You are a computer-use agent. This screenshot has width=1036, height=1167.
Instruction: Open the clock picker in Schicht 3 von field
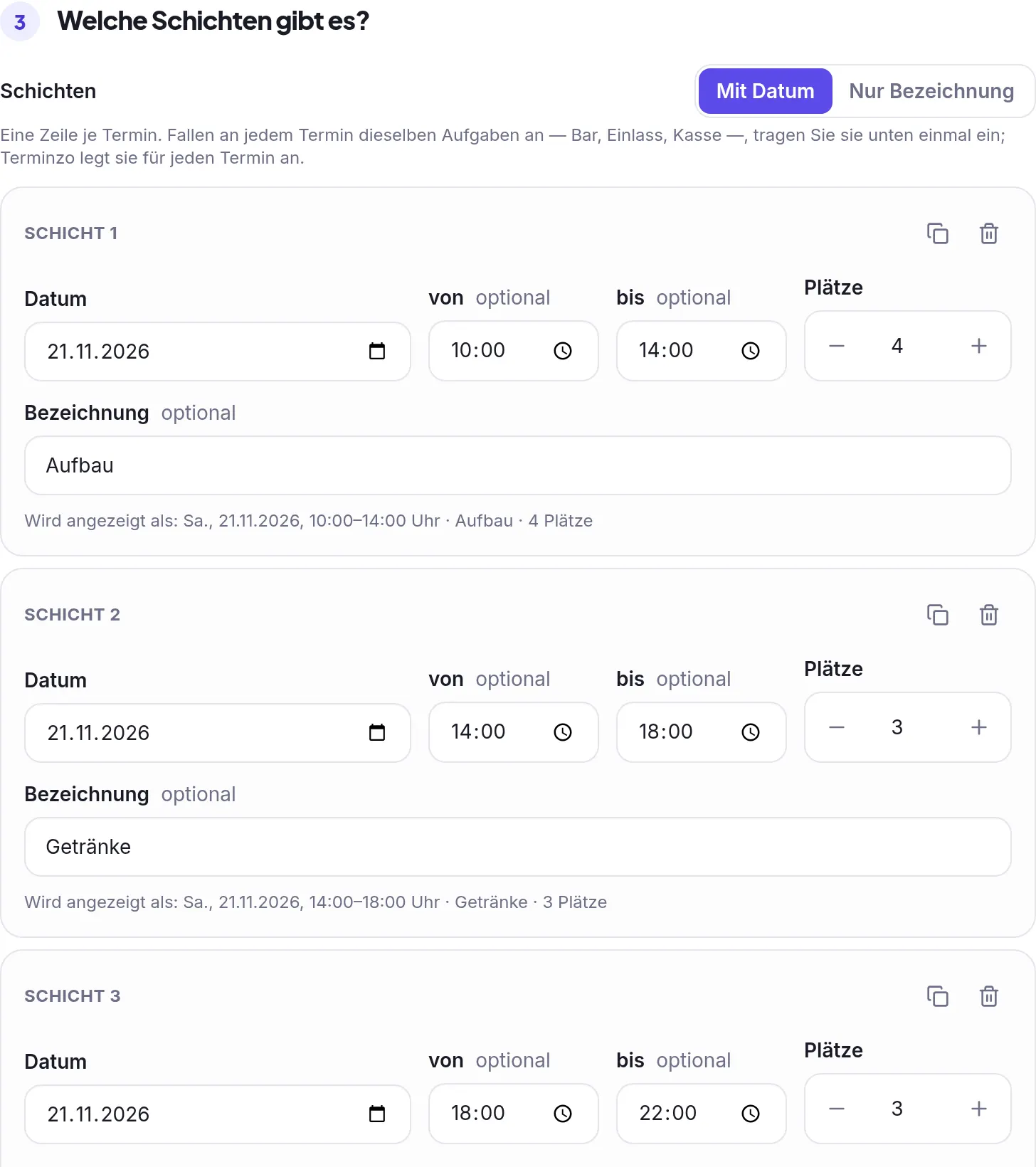coord(563,1114)
